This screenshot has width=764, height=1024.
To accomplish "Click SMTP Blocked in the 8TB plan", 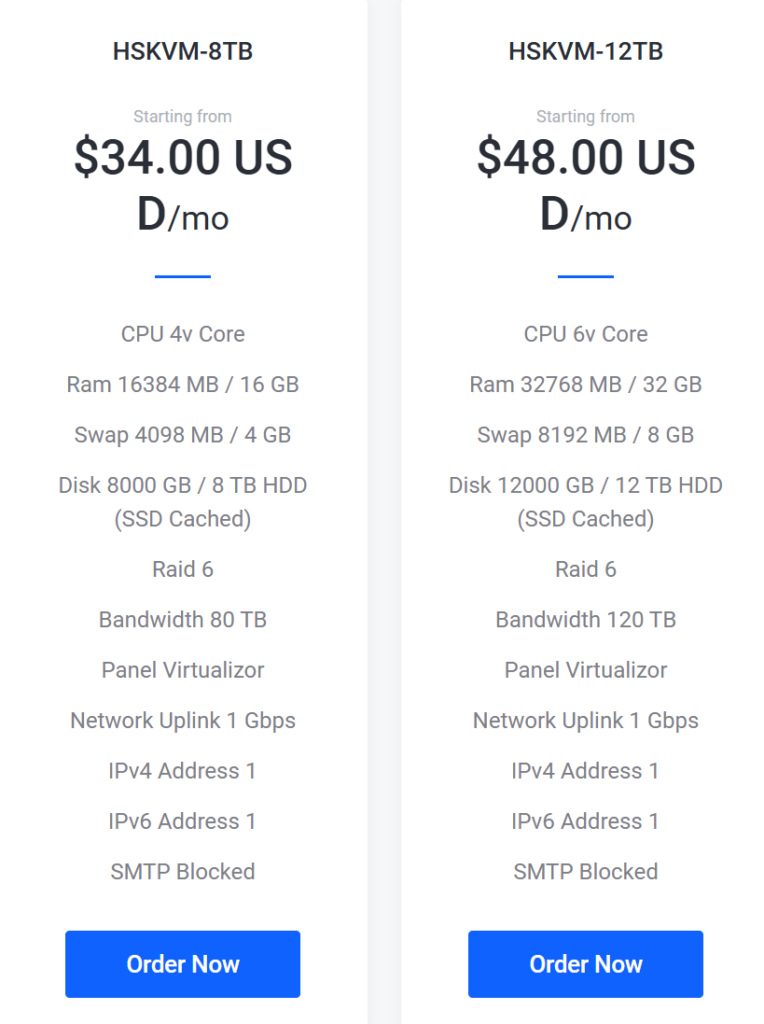I will click(183, 872).
